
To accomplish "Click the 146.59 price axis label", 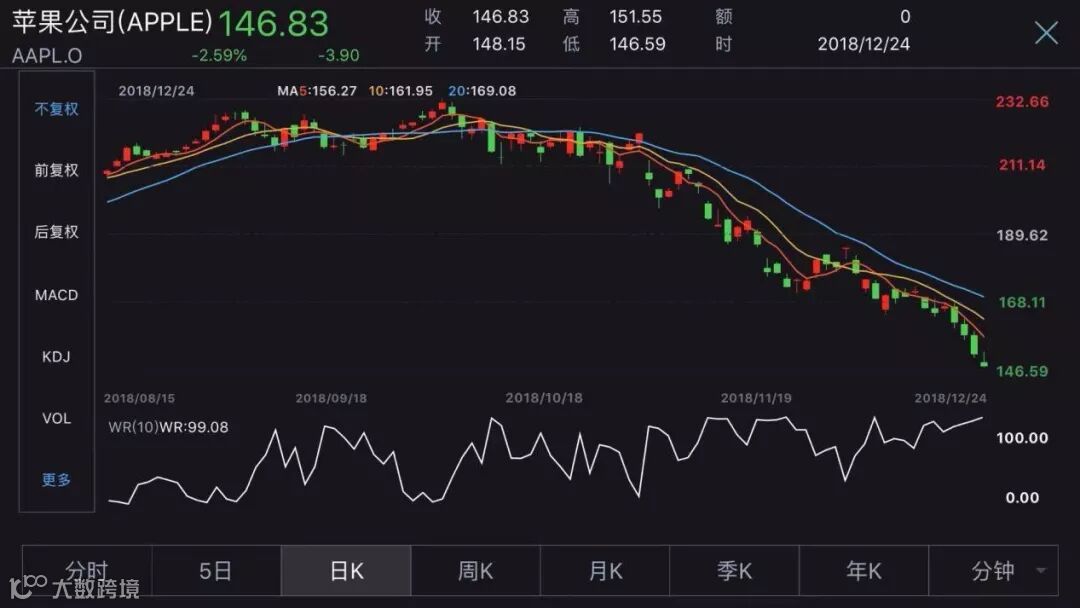I will pos(1022,371).
